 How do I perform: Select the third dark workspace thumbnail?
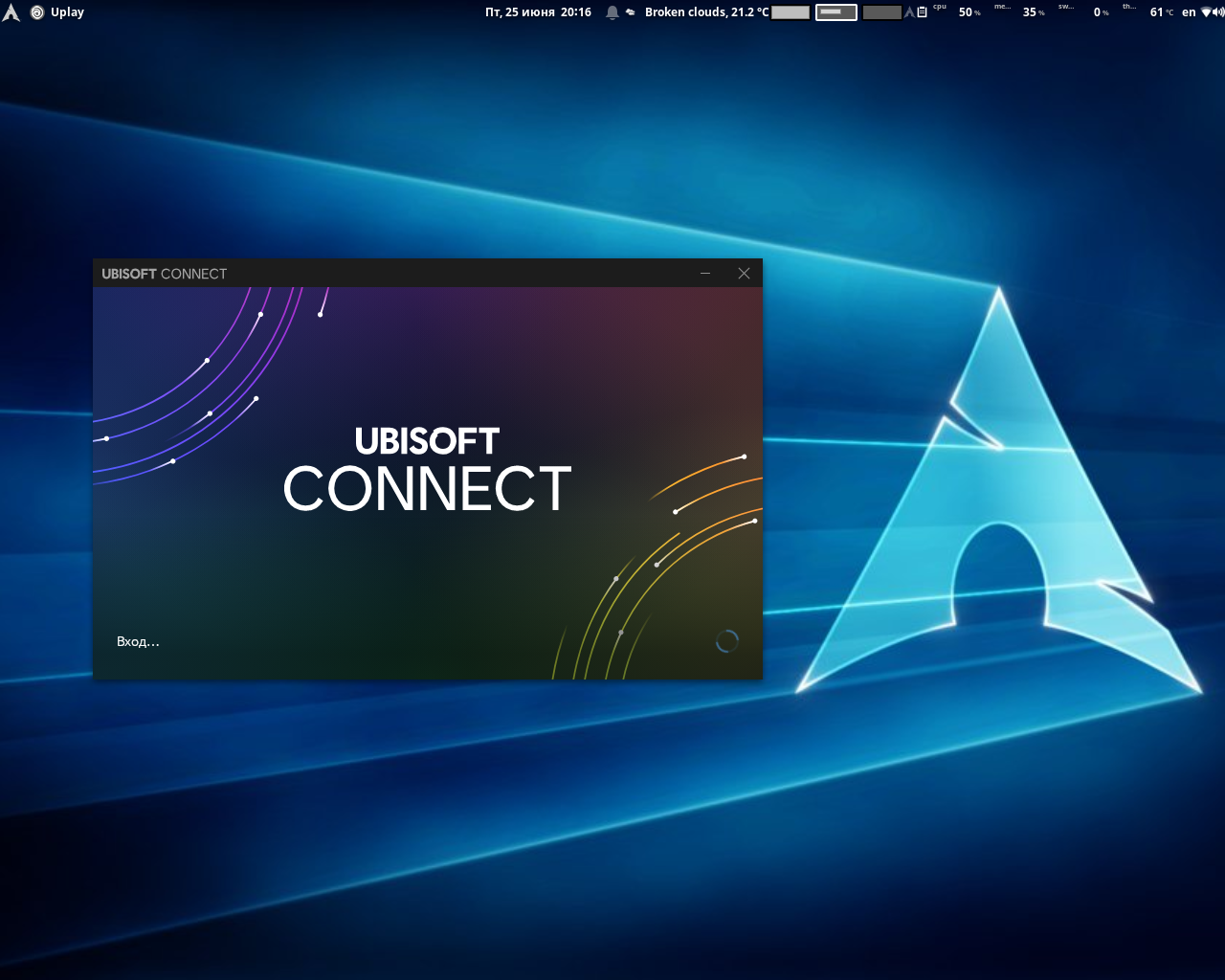click(881, 12)
